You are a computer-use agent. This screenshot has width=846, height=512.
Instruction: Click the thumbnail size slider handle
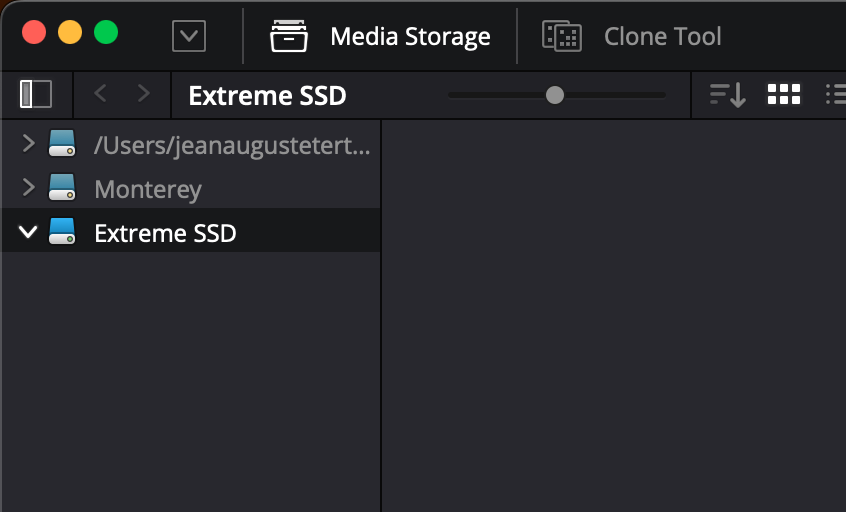554,95
